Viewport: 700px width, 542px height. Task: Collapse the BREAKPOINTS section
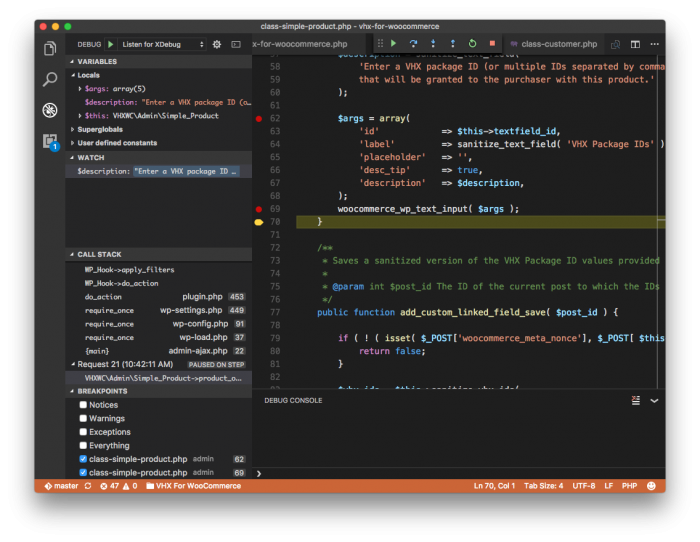[x=72, y=391]
